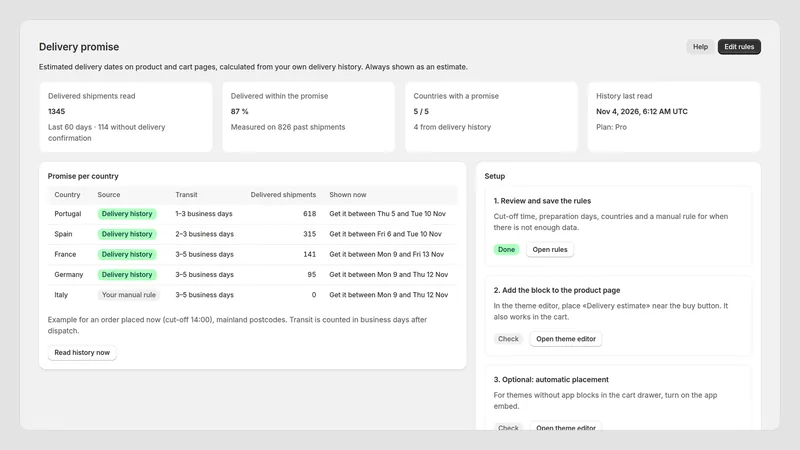Image resolution: width=800 pixels, height=450 pixels.
Task: Click 1–3 business days for Portugal
Action: pos(204,214)
